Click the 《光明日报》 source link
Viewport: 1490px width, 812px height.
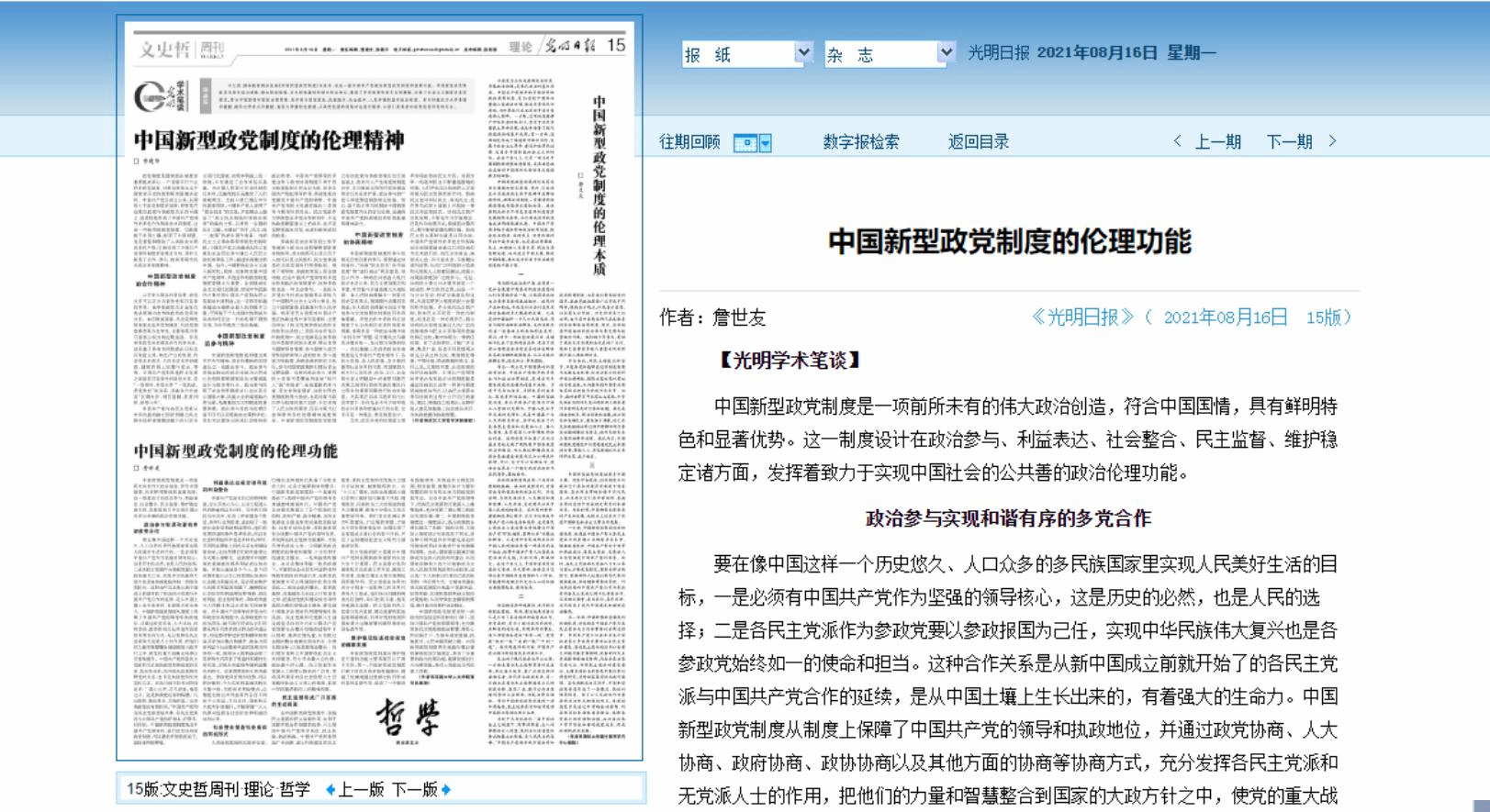(x=1081, y=317)
